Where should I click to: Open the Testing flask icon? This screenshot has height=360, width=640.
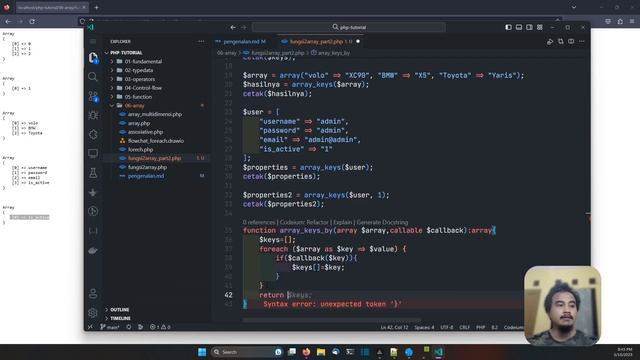(x=93, y=173)
